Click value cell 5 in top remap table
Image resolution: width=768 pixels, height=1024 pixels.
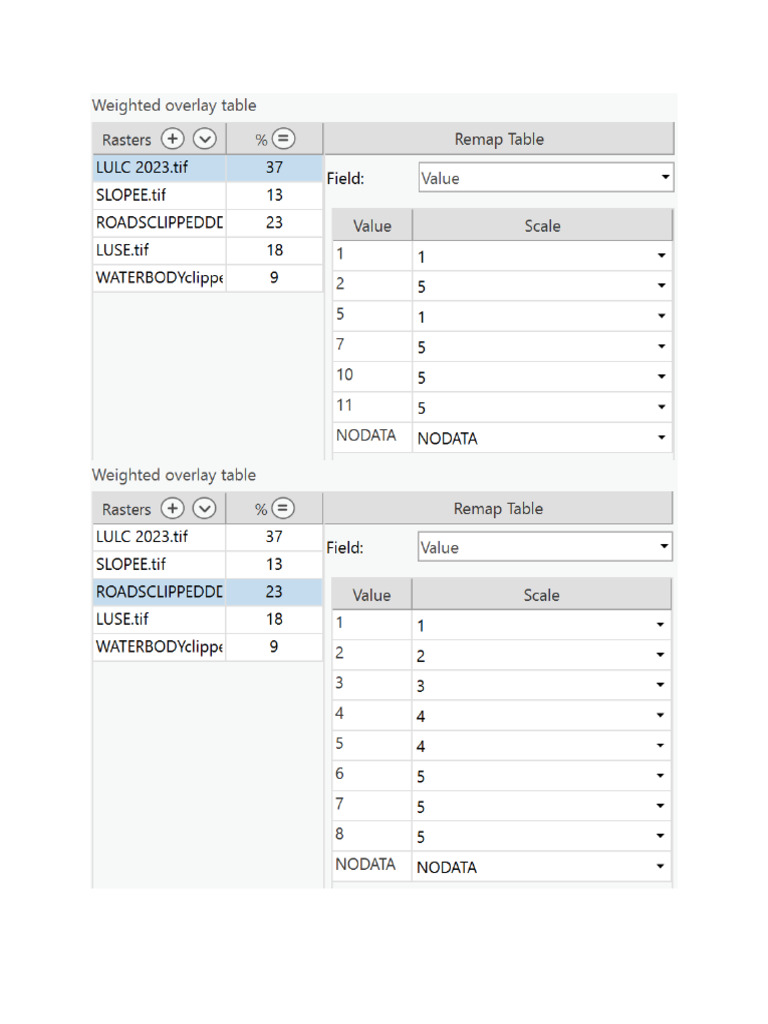coord(372,314)
